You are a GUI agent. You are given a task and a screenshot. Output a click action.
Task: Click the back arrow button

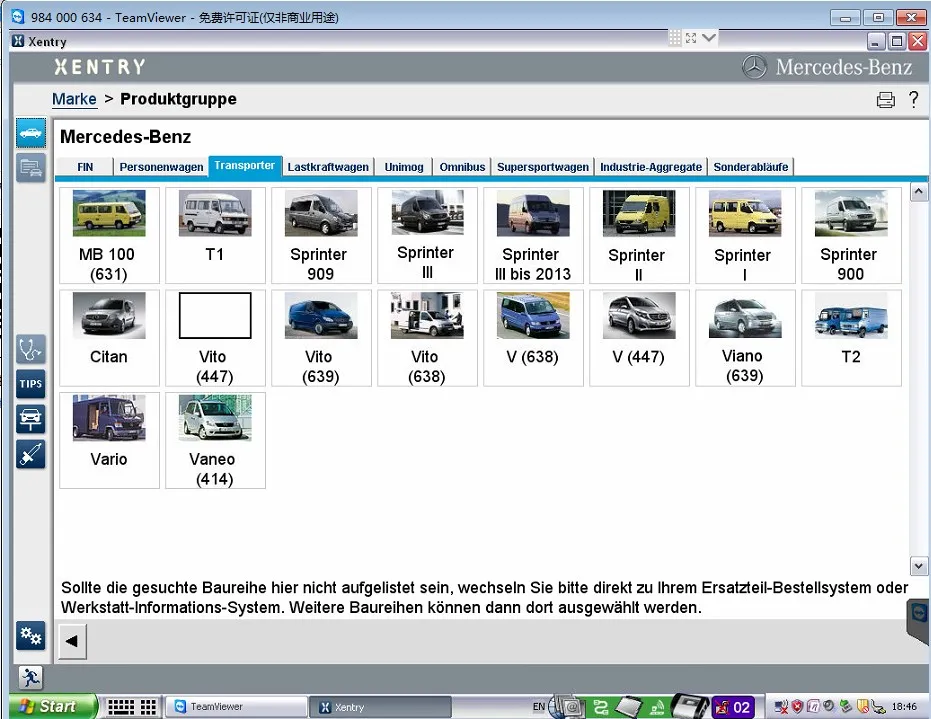(72, 641)
